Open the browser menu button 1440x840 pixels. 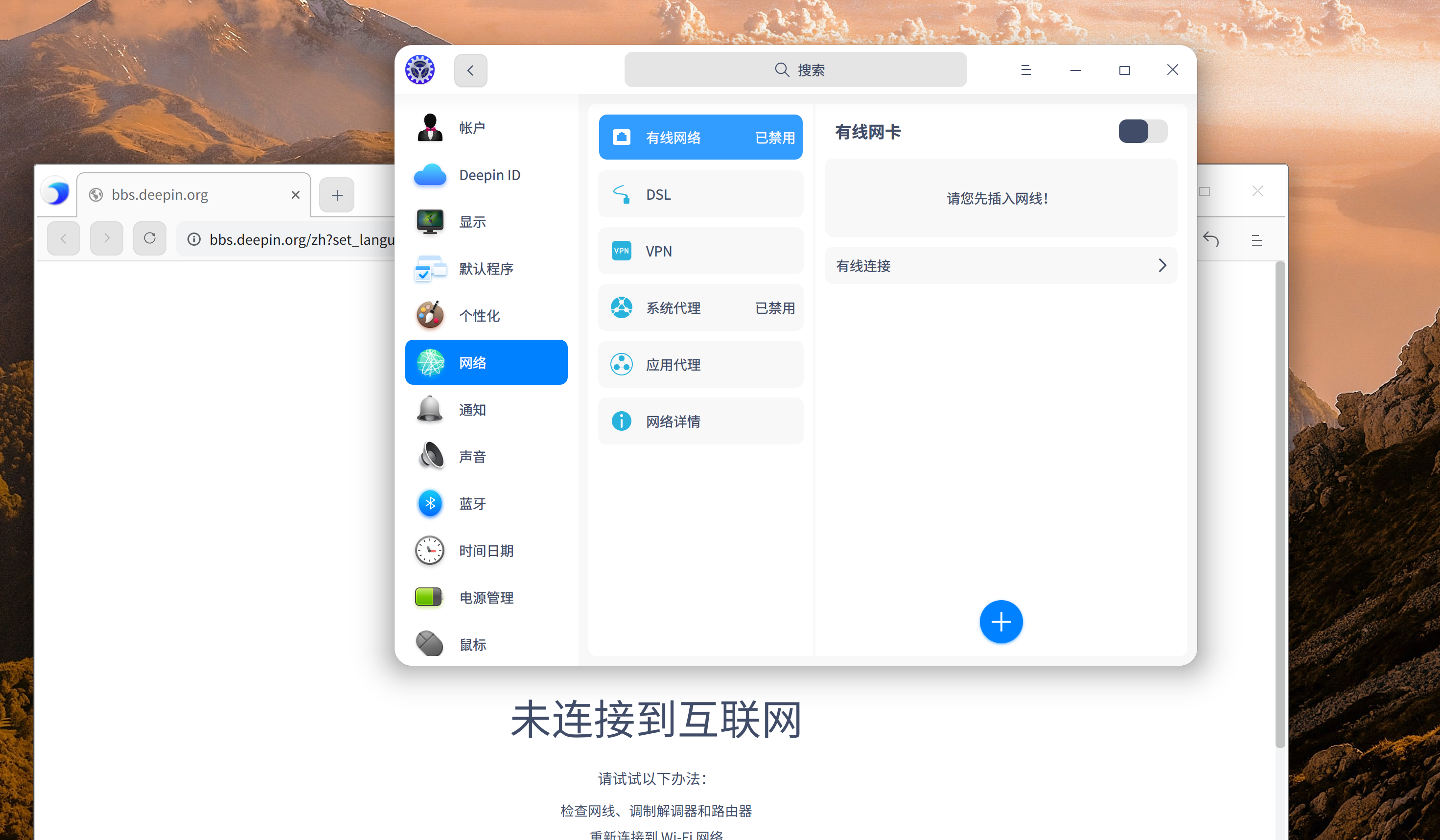click(1256, 240)
